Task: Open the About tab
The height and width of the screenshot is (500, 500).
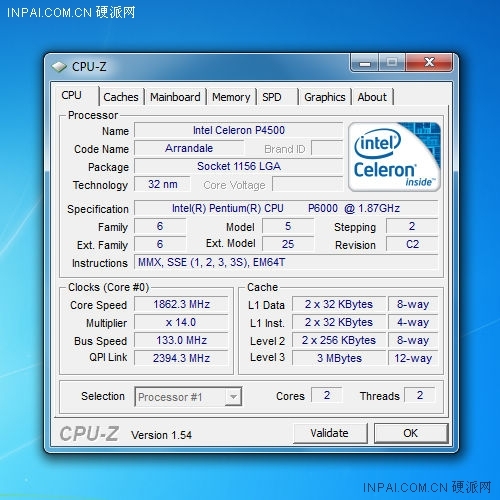Action: pos(372,97)
